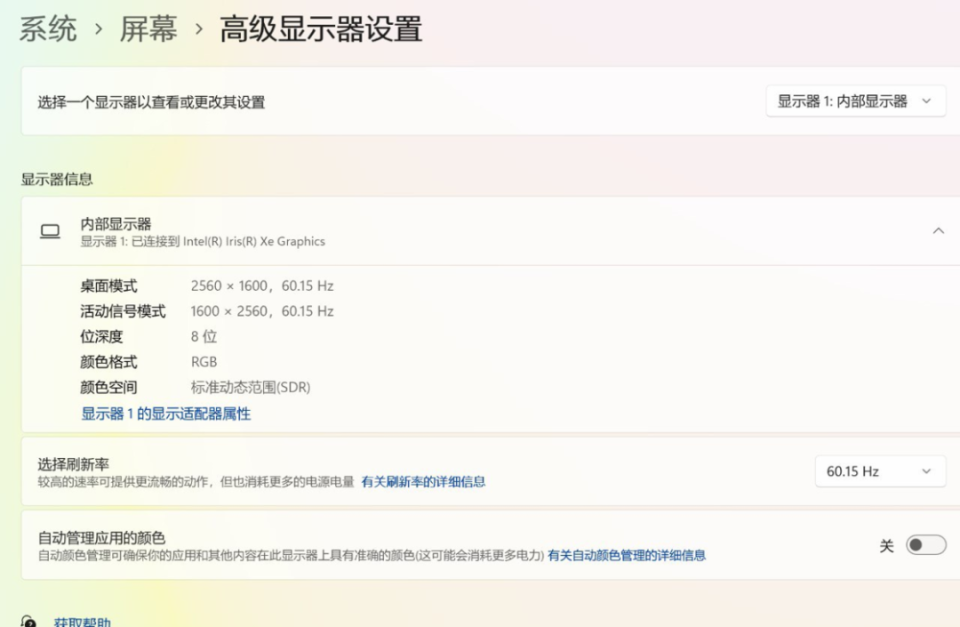960x627 pixels.
Task: Click the 高级显示器设置 breadcrumb title
Action: [x=321, y=29]
